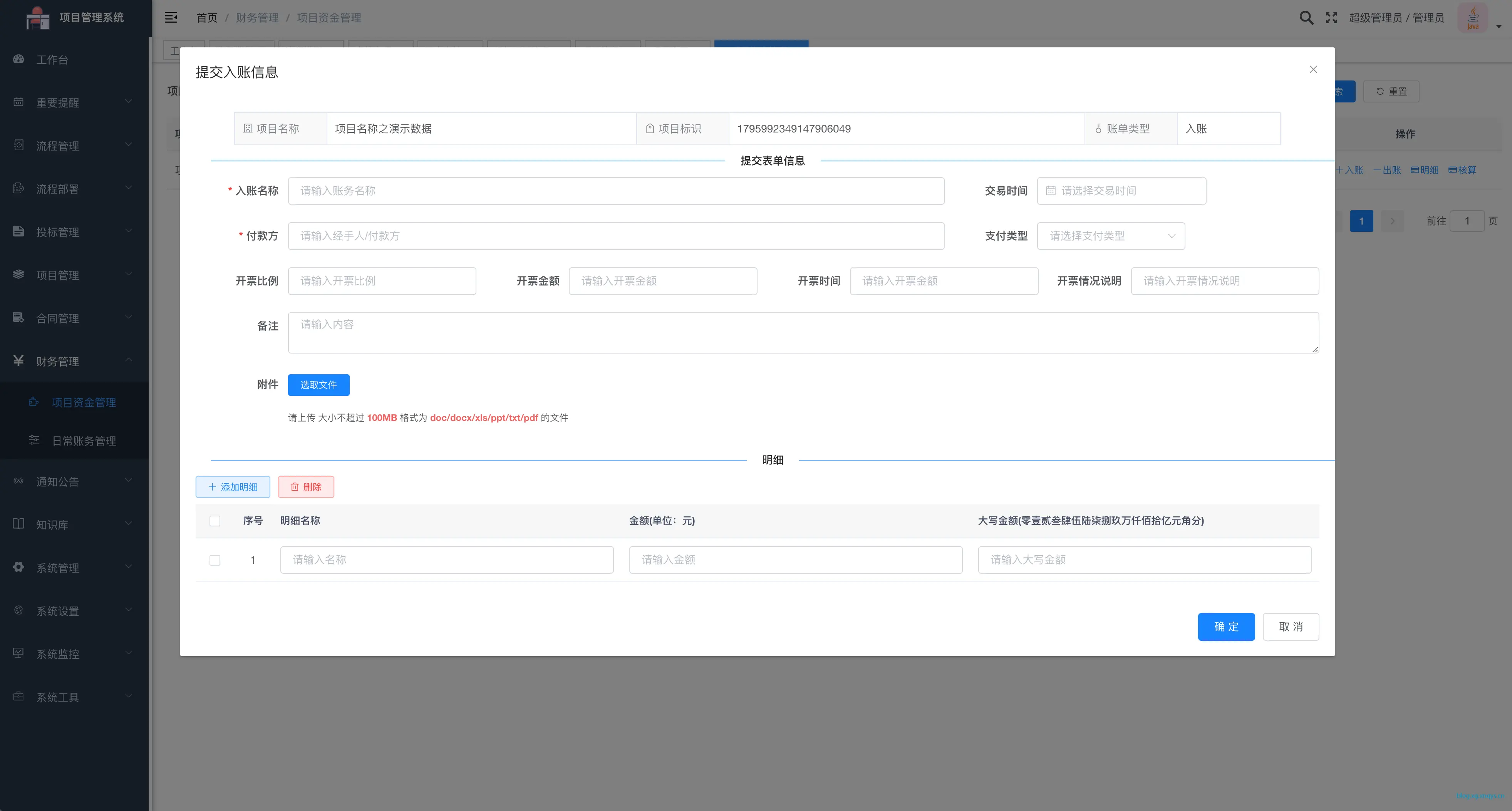The image size is (1512, 811).
Task: Click the 入账名称 input field
Action: point(616,191)
